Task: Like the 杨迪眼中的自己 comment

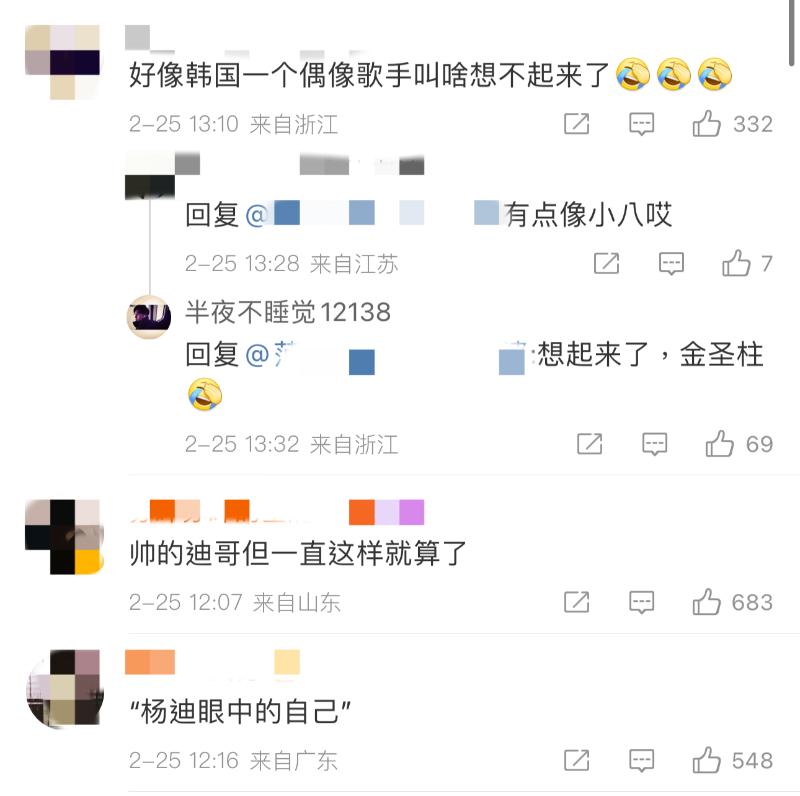Action: (707, 760)
